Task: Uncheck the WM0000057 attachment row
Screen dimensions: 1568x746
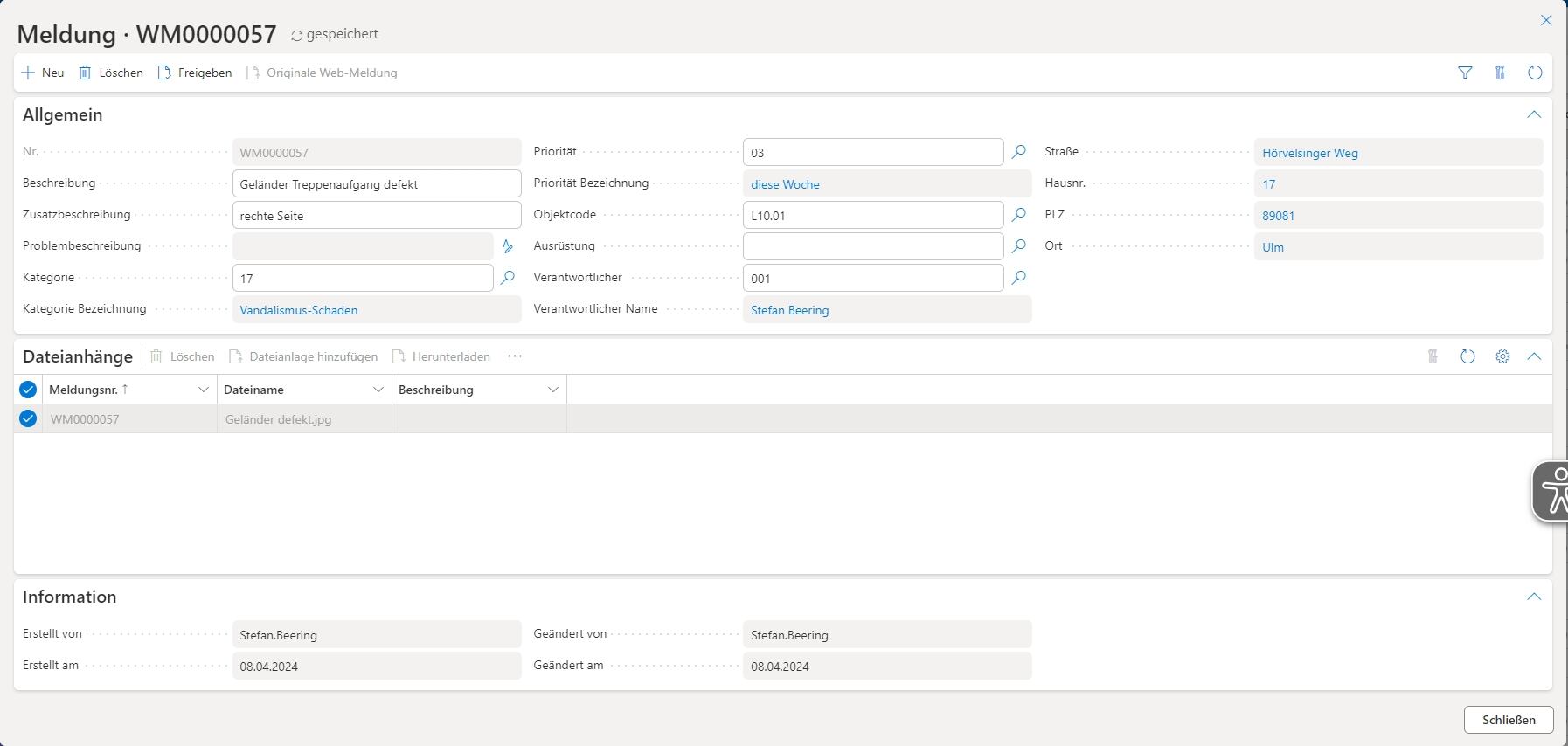Action: pos(28,419)
